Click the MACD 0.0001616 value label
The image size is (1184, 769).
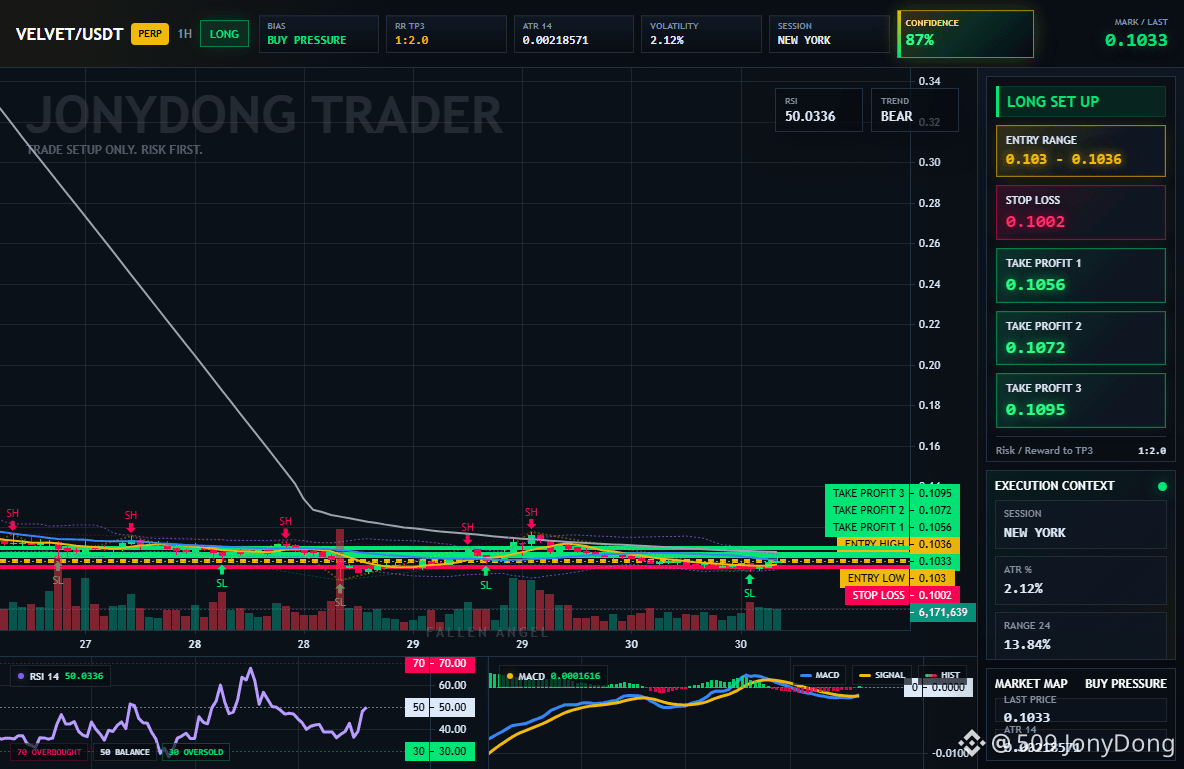pos(560,676)
